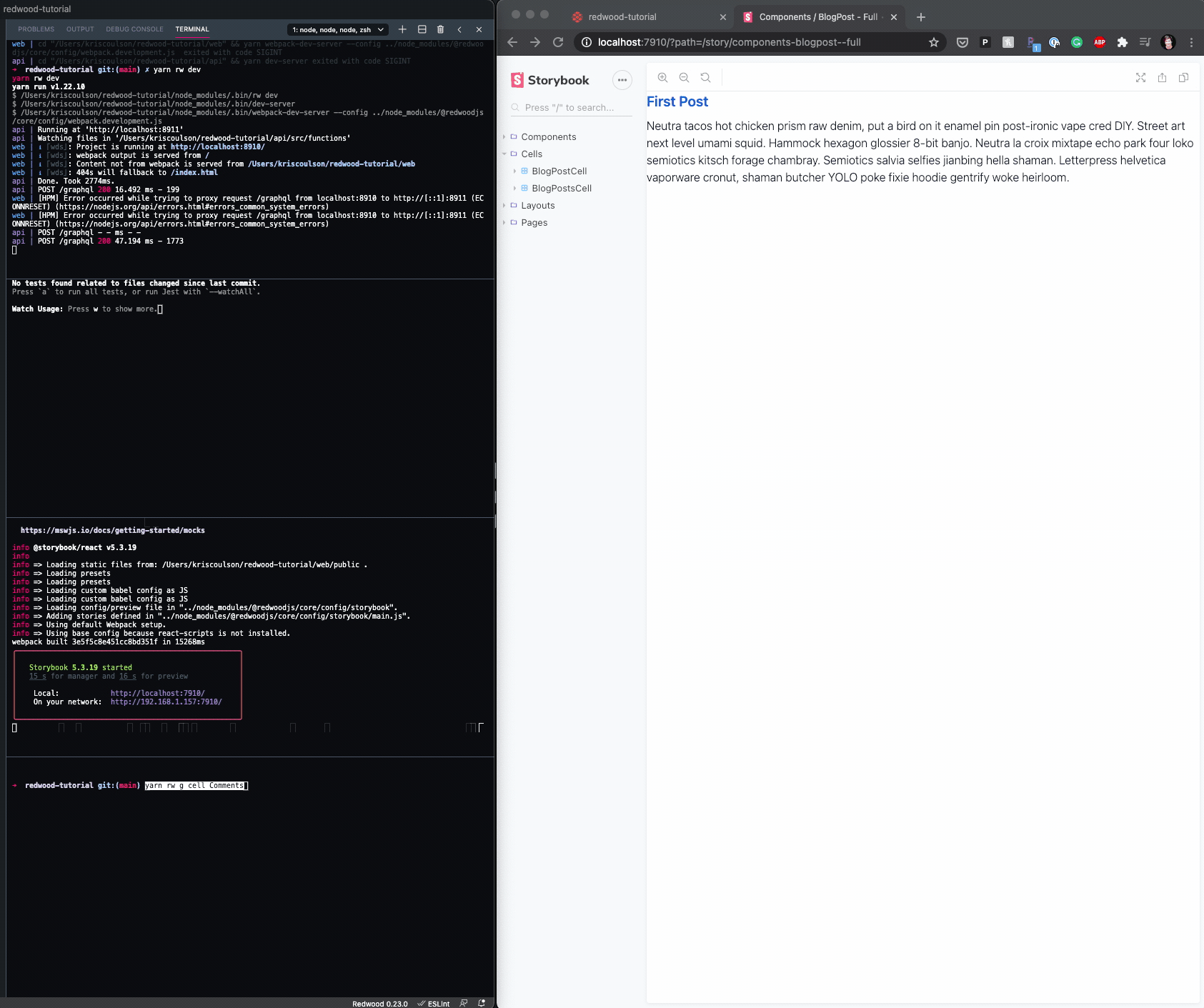Expand the BlogPostCell tree item
The width and height of the screenshot is (1204, 1008).
pyautogui.click(x=516, y=171)
